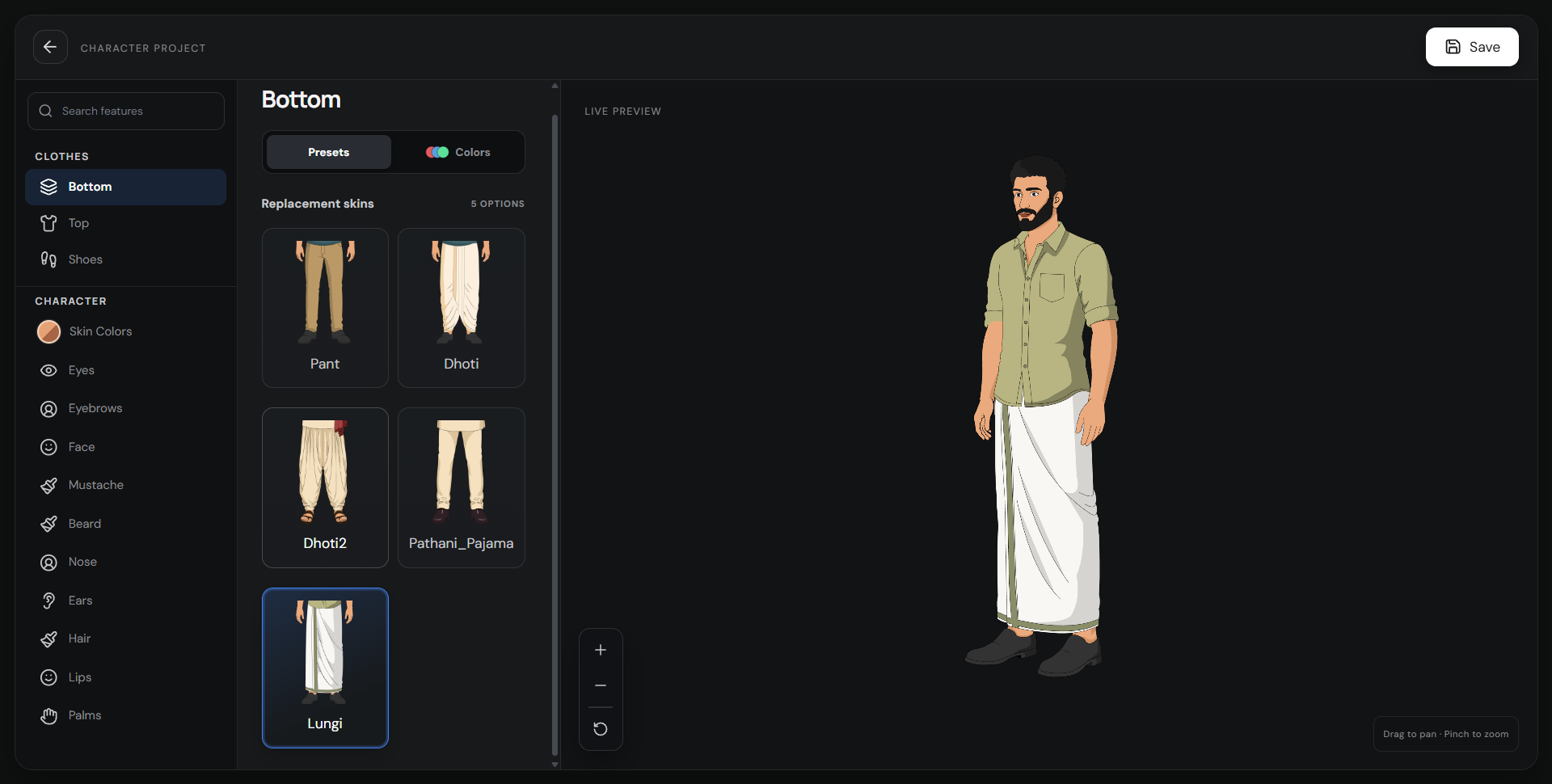Select the Pathani_Pajama preset thumbnail

point(462,487)
